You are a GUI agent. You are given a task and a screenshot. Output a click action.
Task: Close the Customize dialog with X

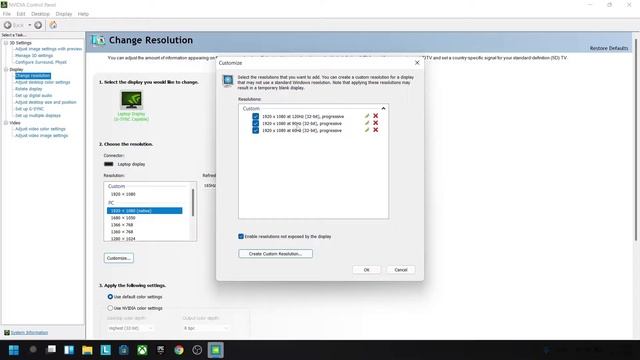coord(417,62)
